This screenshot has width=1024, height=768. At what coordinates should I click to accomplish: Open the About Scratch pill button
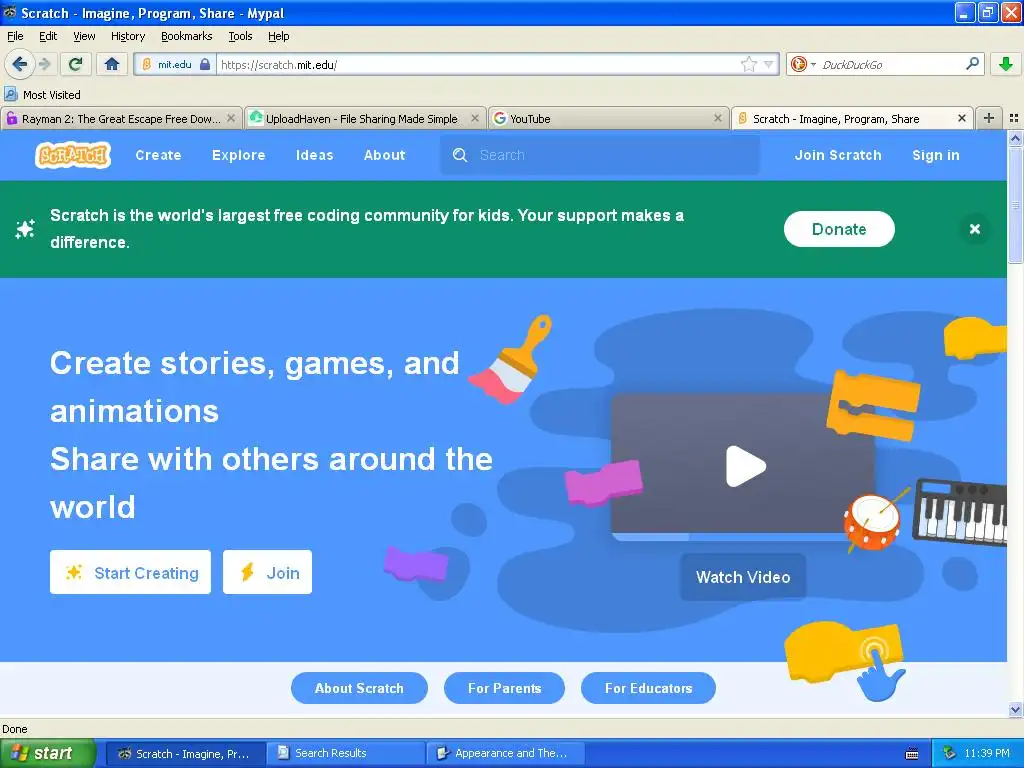pyautogui.click(x=359, y=688)
